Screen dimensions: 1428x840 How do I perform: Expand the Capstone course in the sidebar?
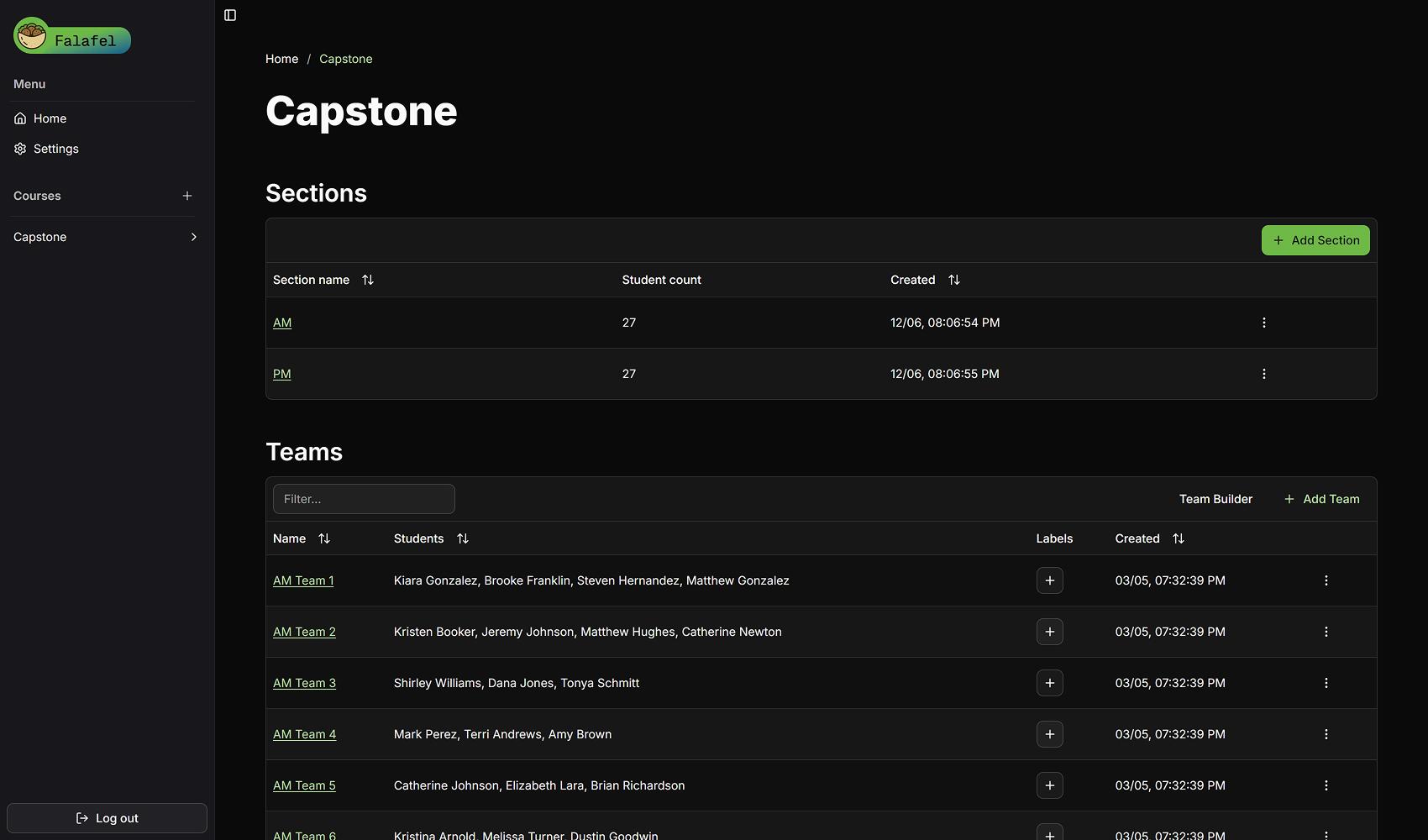pos(193,237)
